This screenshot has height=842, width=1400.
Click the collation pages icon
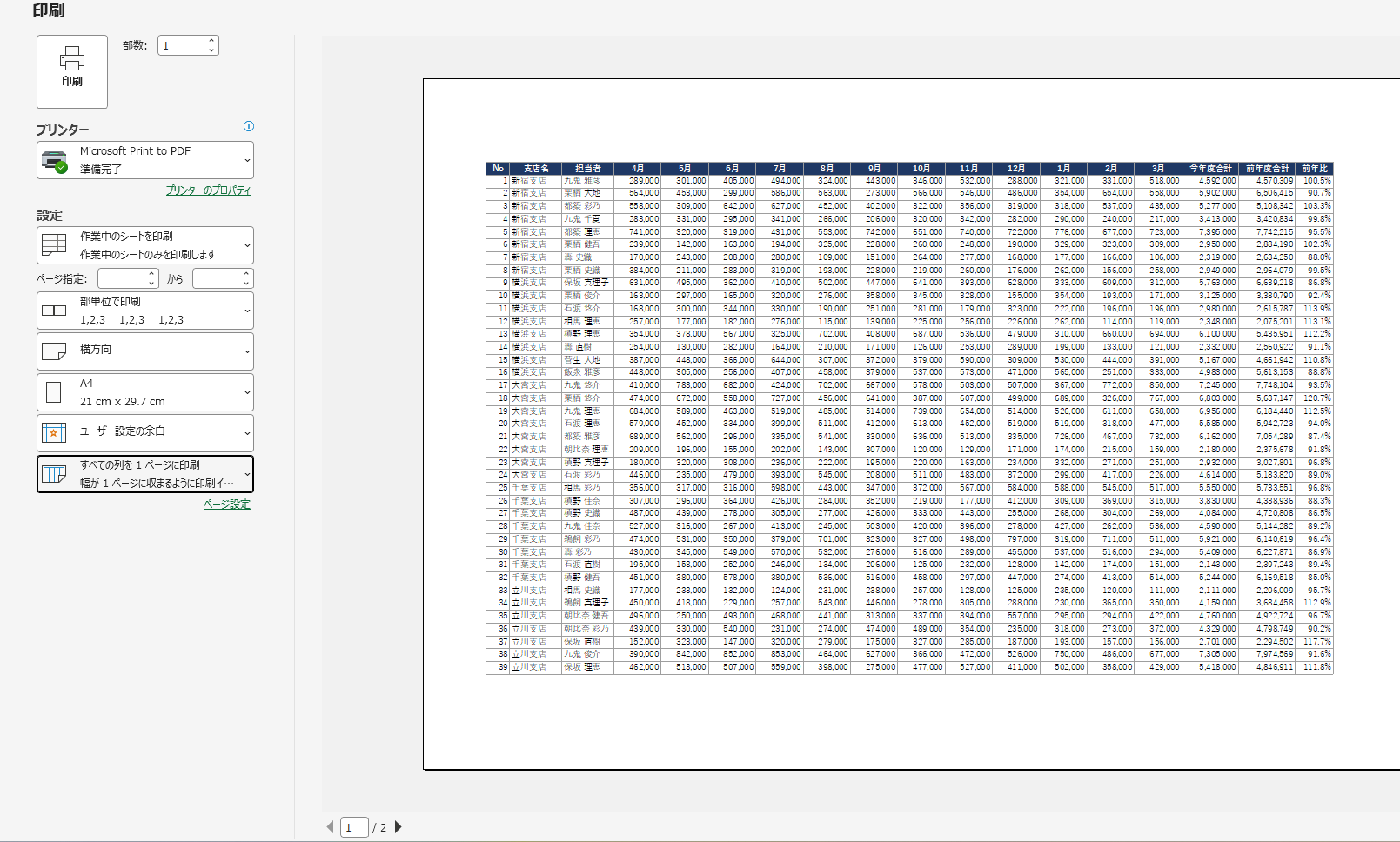click(54, 311)
